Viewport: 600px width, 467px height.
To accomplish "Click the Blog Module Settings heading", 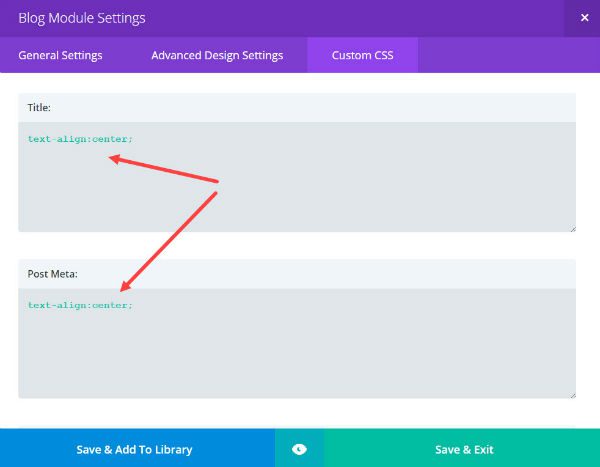I will click(x=82, y=18).
